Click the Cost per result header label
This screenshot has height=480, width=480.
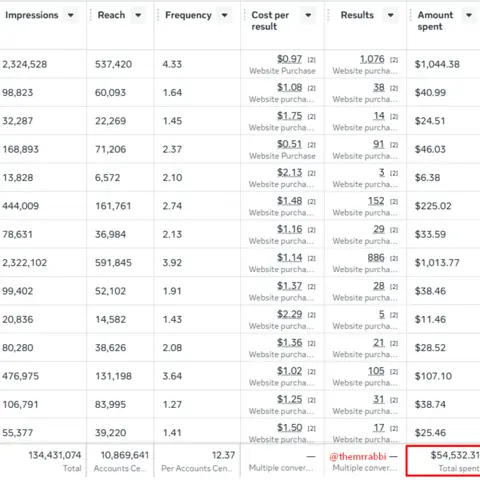point(270,21)
